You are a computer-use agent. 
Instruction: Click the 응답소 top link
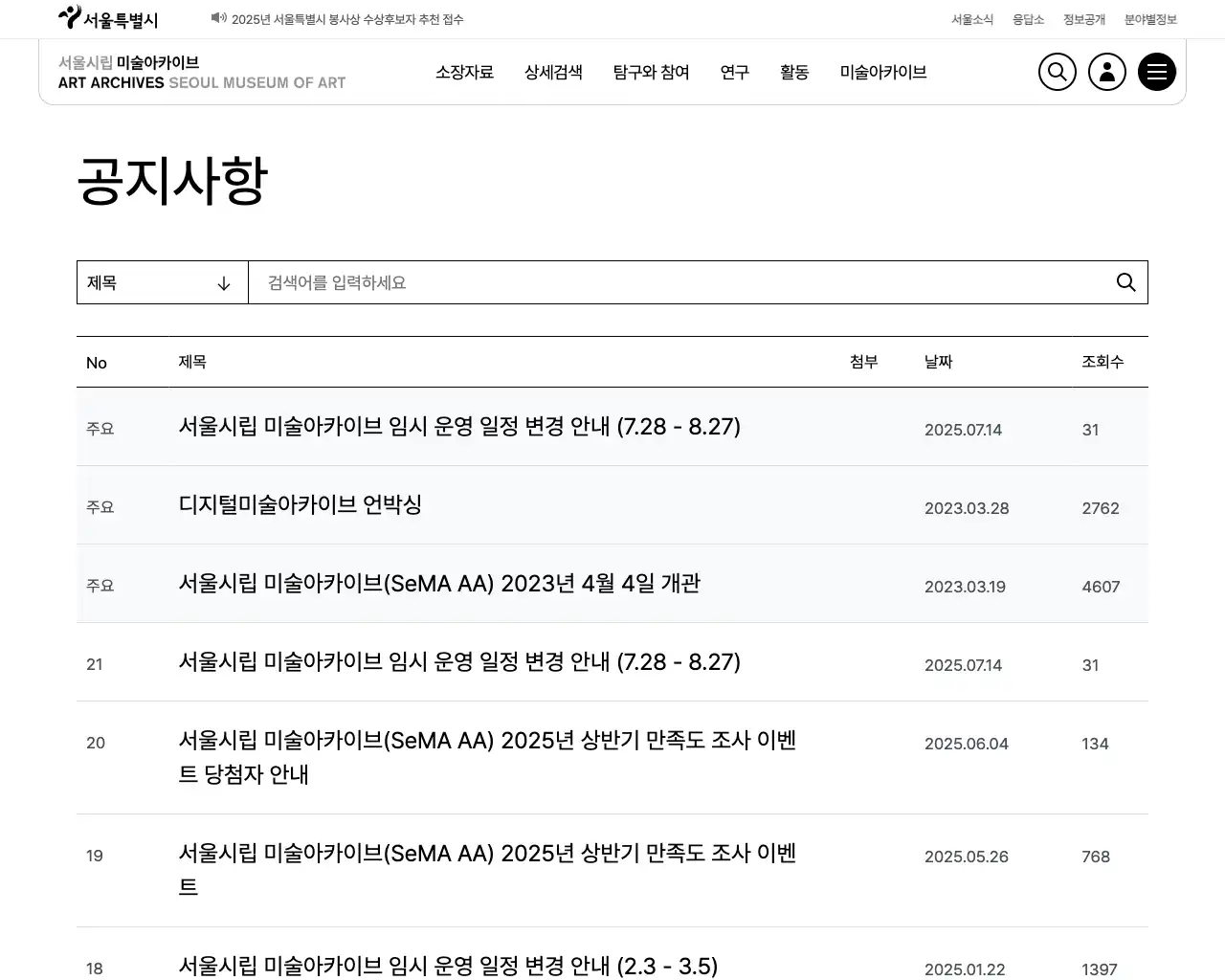pos(1028,19)
